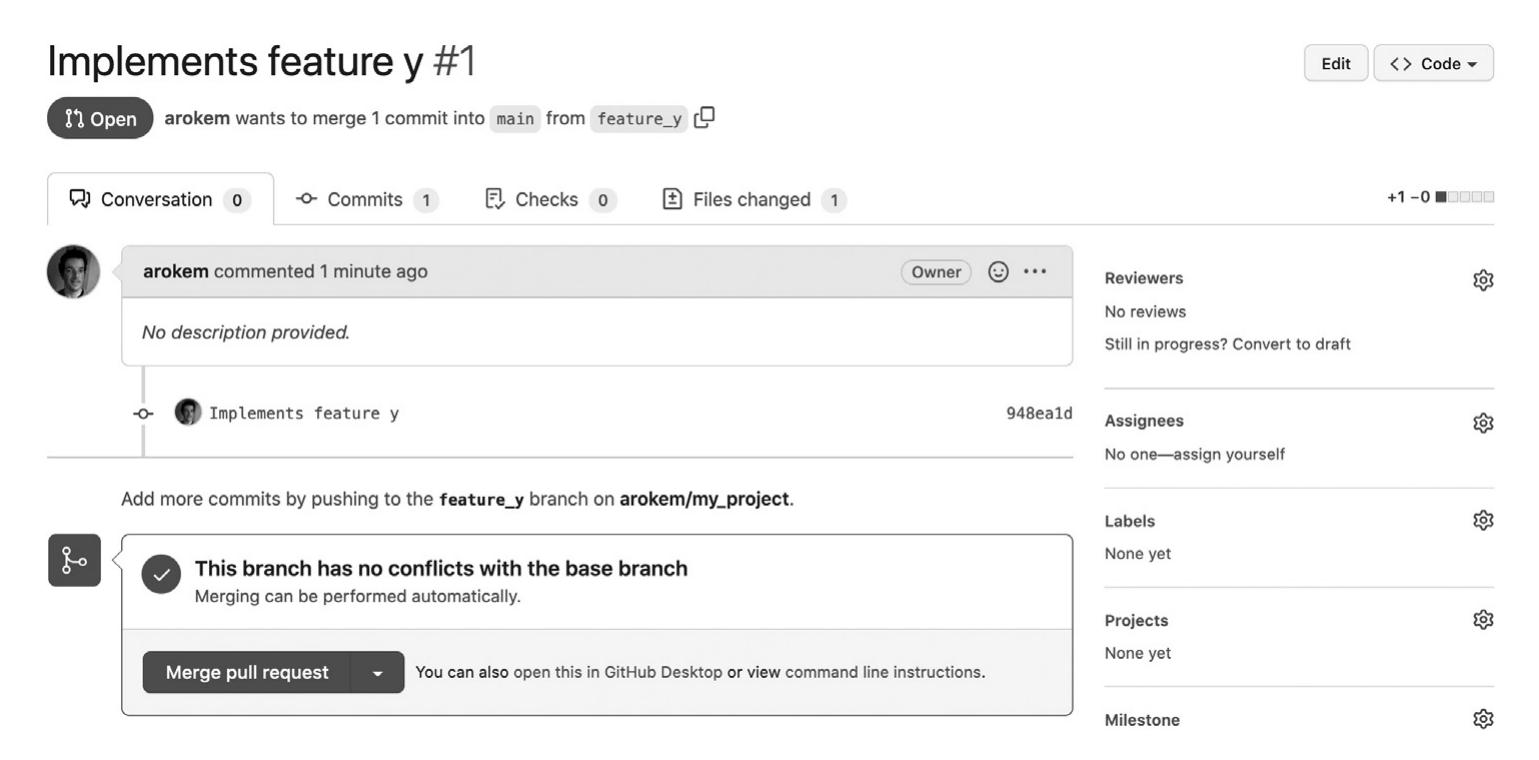Viewport: 1539px width, 760px height.
Task: Expand the Merge pull request dropdown arrow
Action: pos(377,673)
